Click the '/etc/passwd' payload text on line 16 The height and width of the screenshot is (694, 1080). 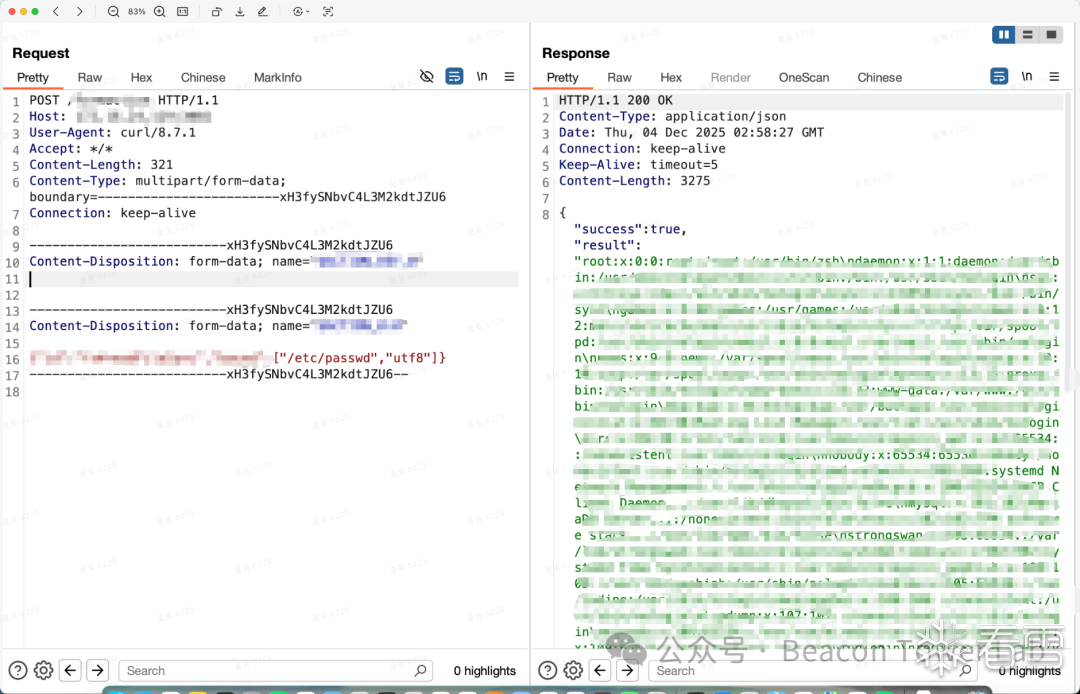tap(329, 358)
